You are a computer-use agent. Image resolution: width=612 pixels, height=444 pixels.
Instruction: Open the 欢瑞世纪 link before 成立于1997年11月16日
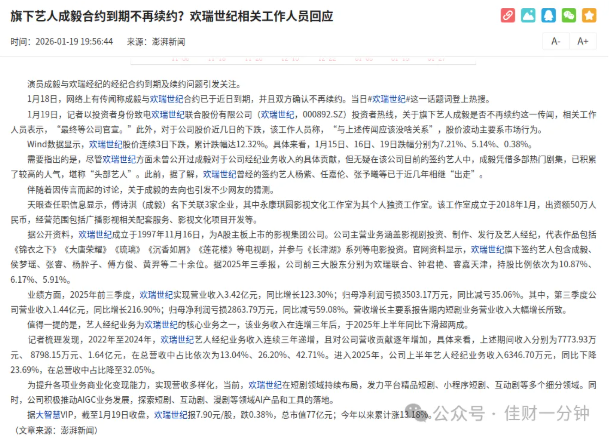point(95,234)
